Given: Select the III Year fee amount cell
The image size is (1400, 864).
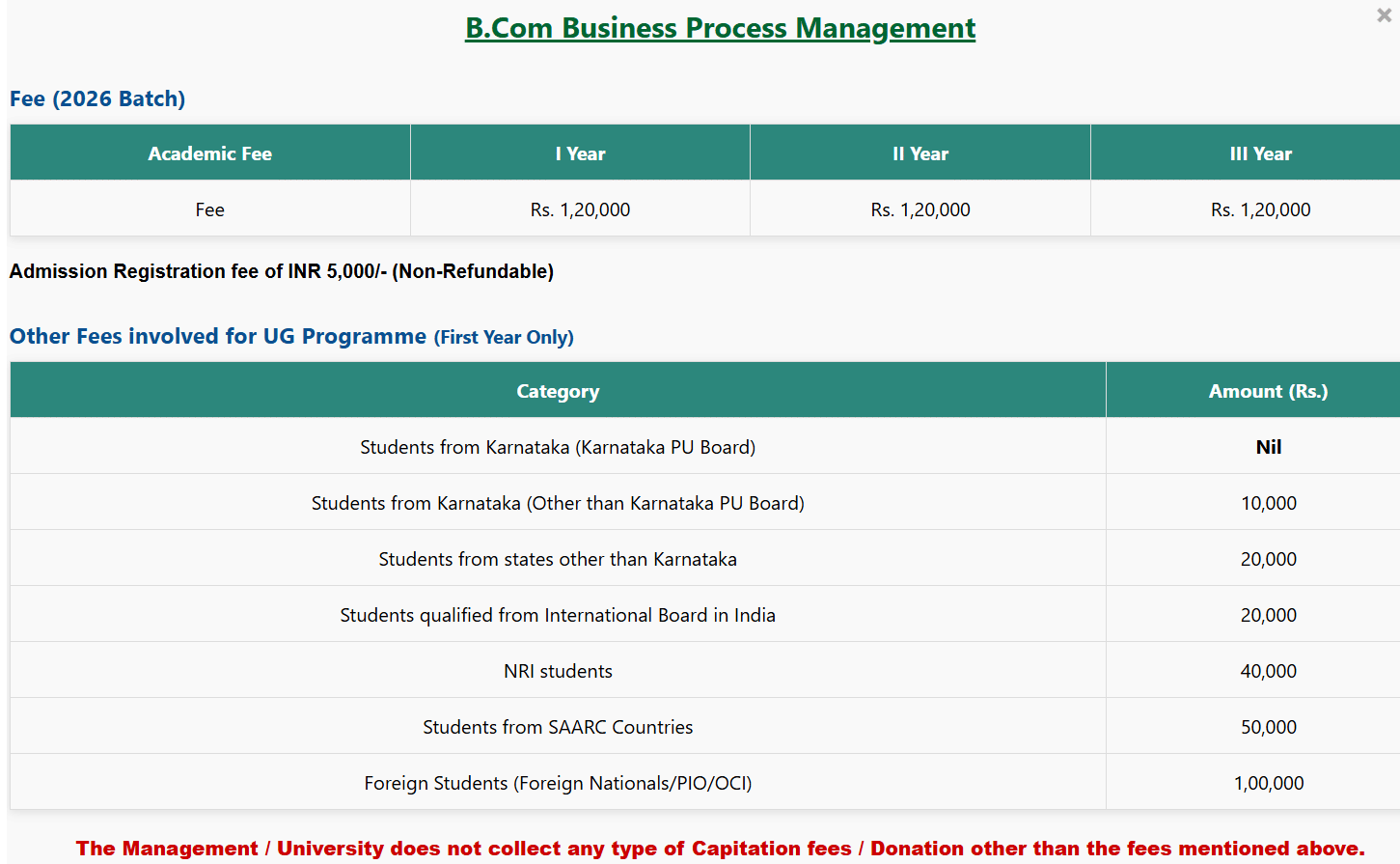Looking at the screenshot, I should click(x=1260, y=209).
